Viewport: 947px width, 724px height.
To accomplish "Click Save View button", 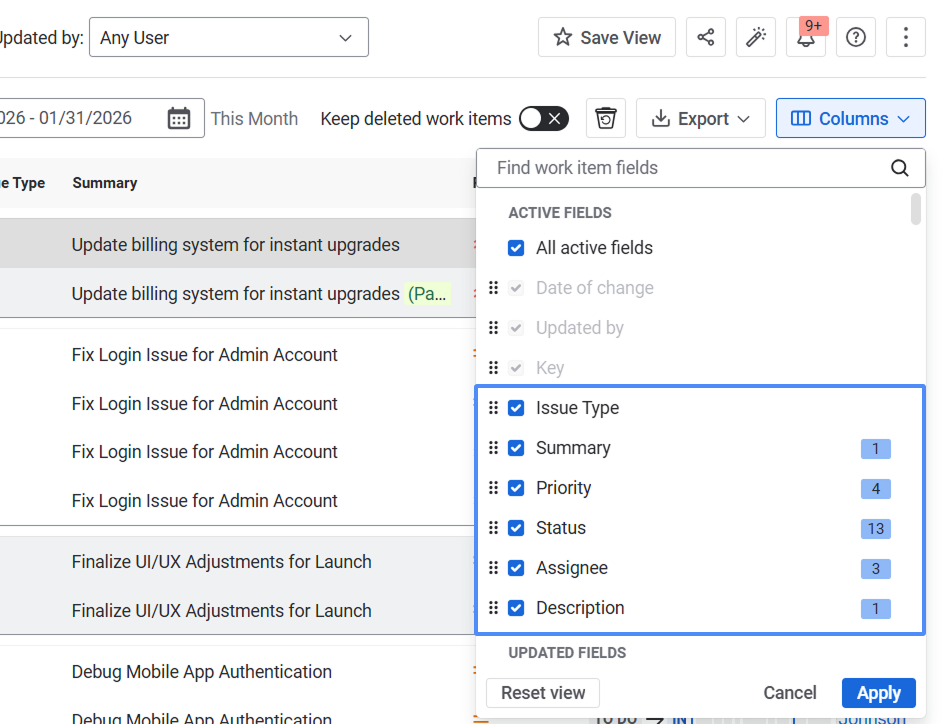I will pyautogui.click(x=607, y=38).
